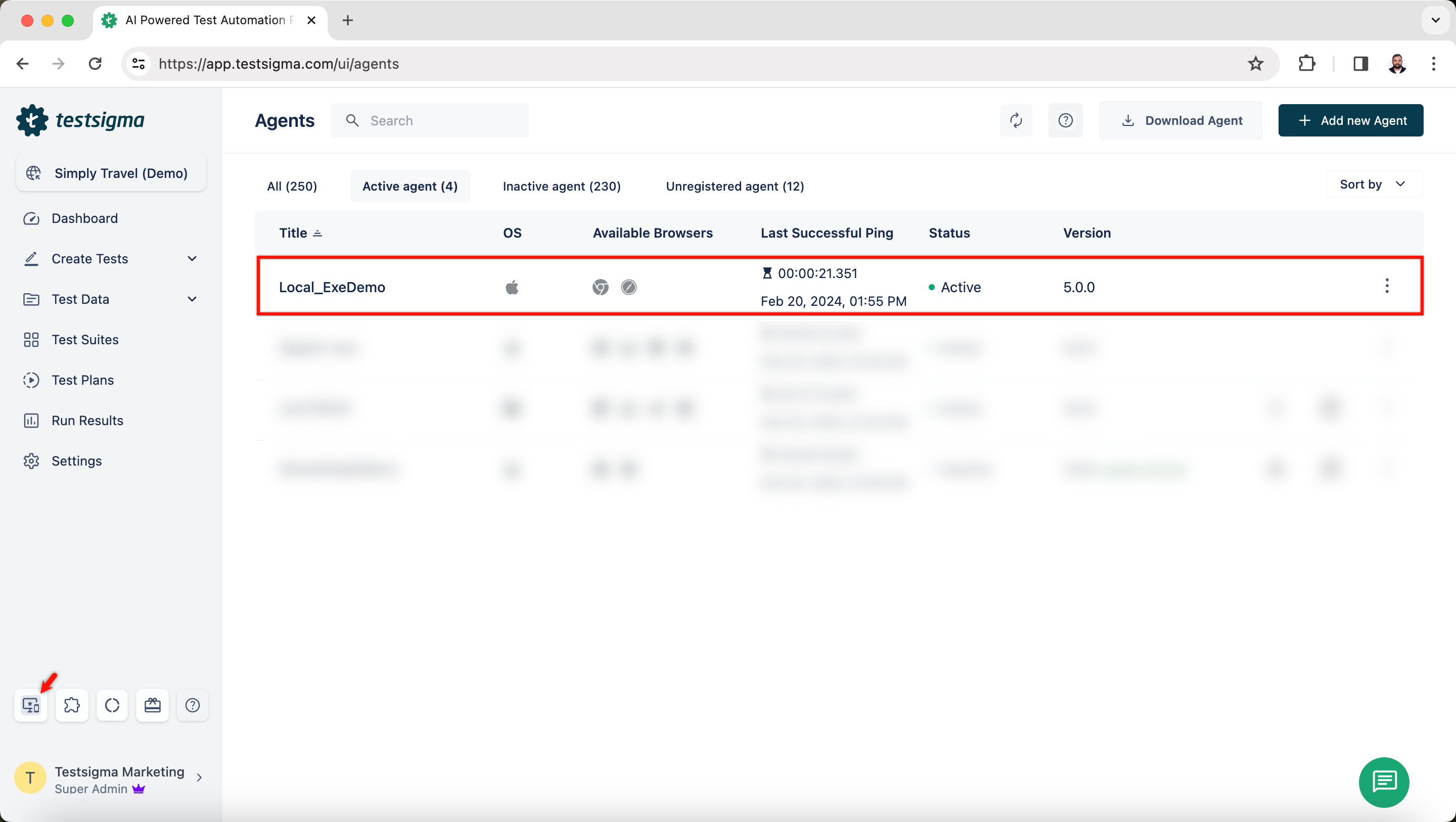
Task: Bookmark this page with the star icon
Action: (x=1255, y=64)
